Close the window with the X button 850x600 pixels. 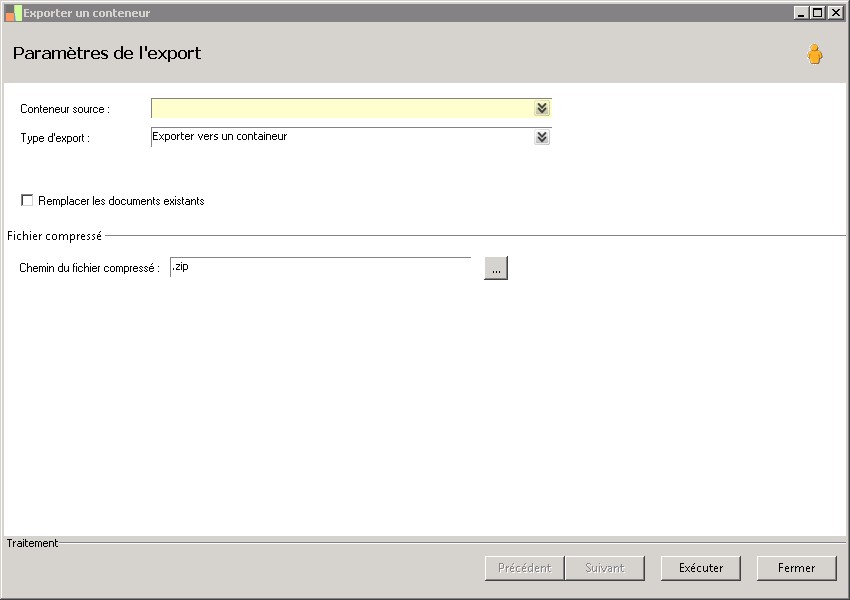[835, 12]
